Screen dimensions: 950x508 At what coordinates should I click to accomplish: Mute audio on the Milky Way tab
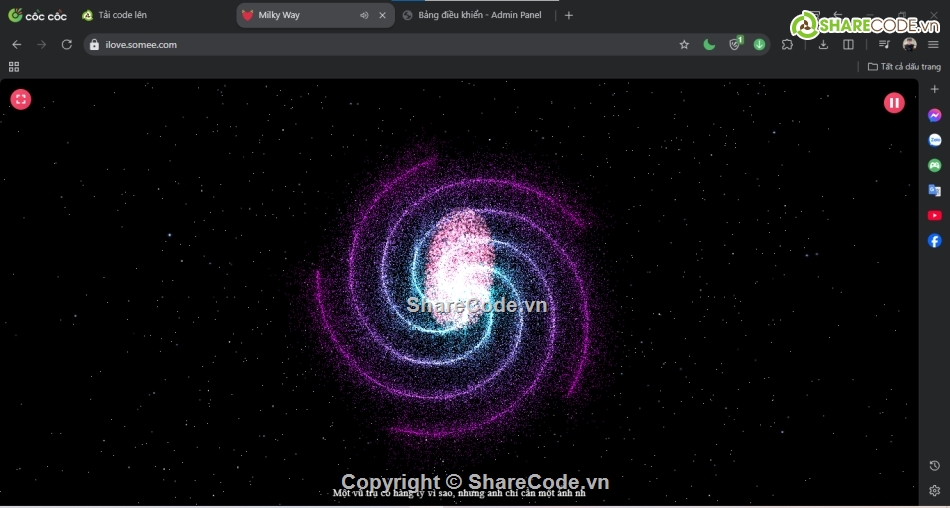(x=364, y=15)
